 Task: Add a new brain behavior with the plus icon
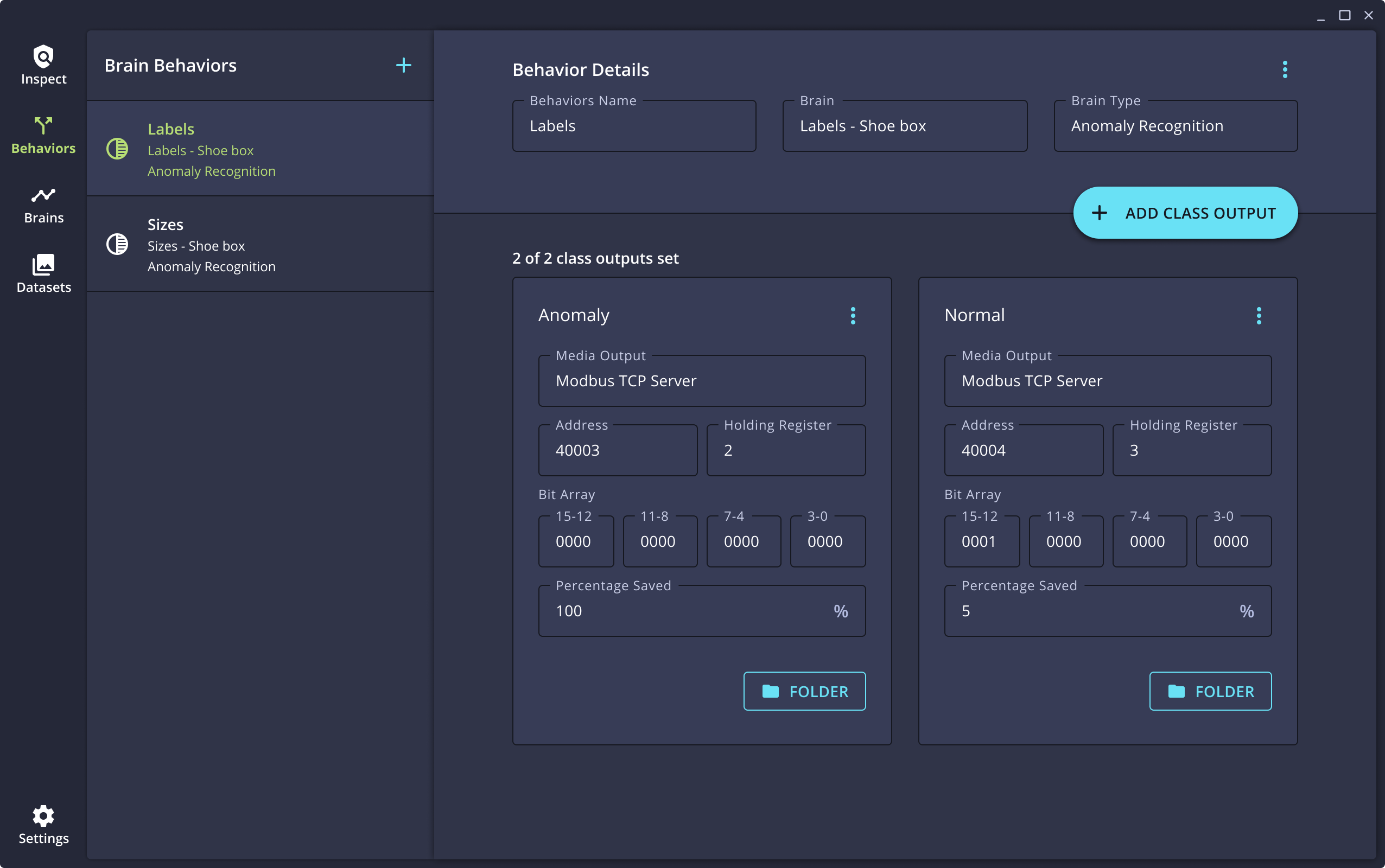403,65
